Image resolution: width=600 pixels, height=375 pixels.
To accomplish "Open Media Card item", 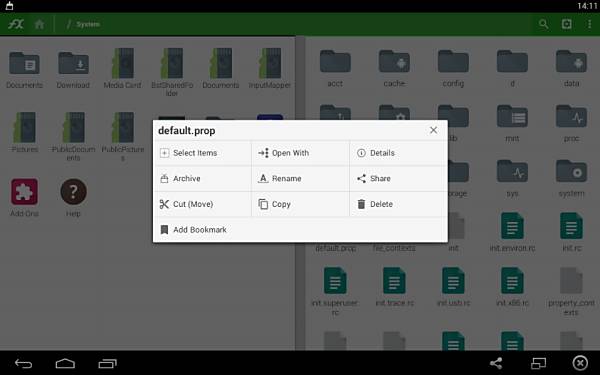I will tap(122, 69).
